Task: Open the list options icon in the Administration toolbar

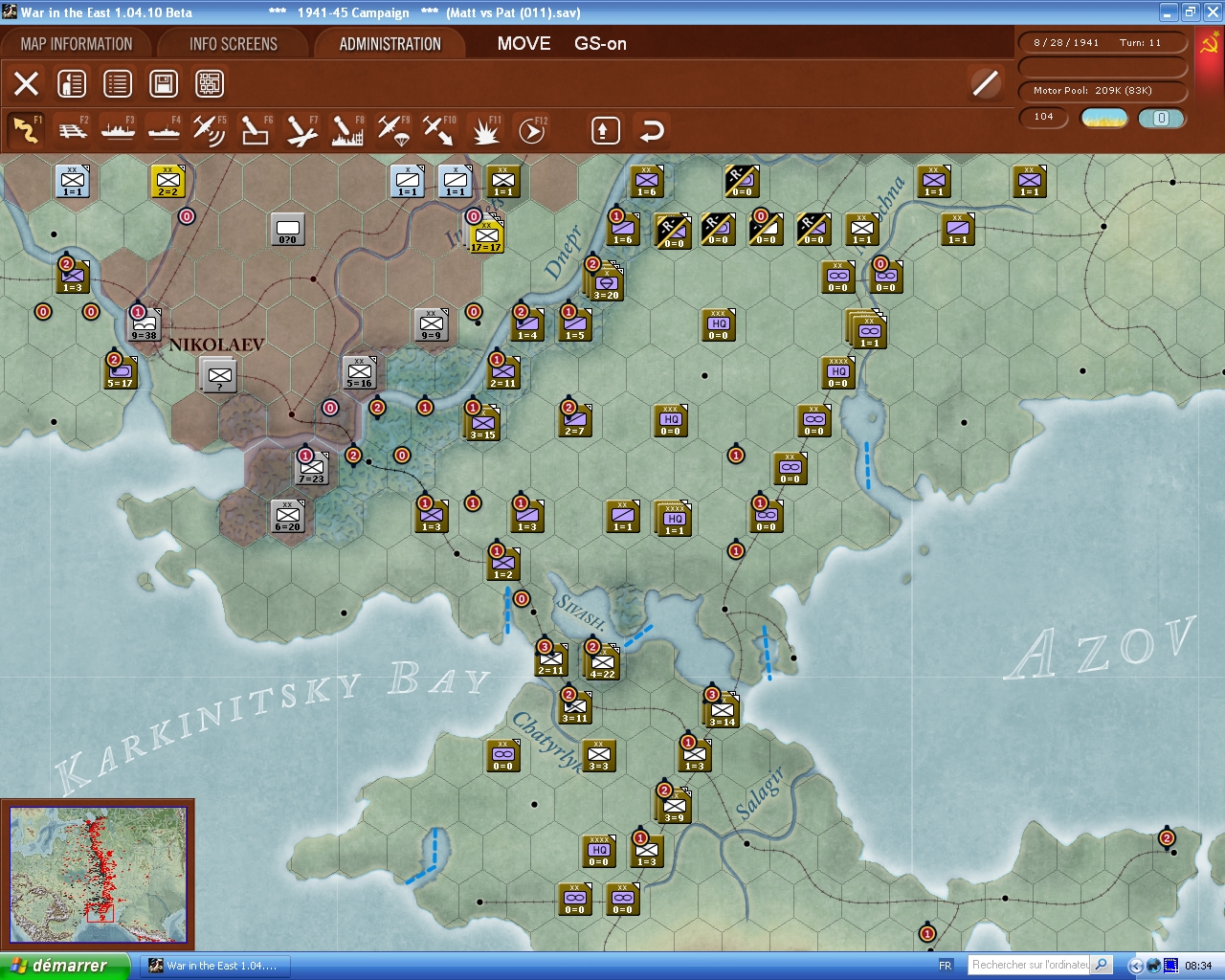Action: (x=118, y=83)
